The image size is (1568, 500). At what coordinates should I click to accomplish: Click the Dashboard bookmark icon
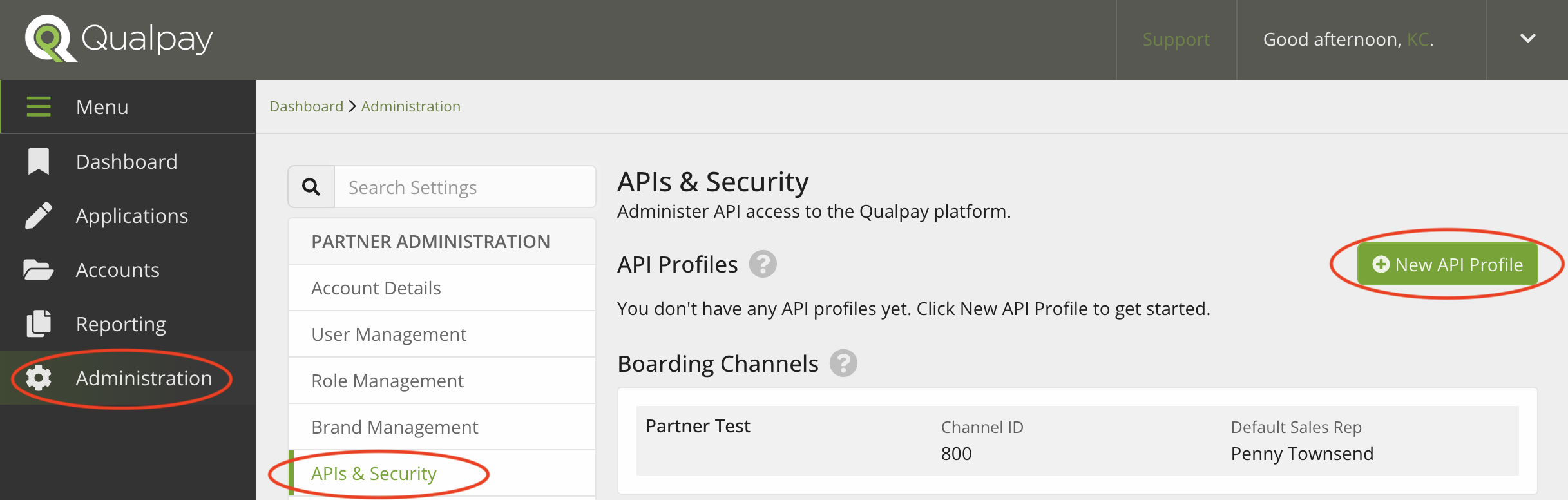click(x=39, y=161)
